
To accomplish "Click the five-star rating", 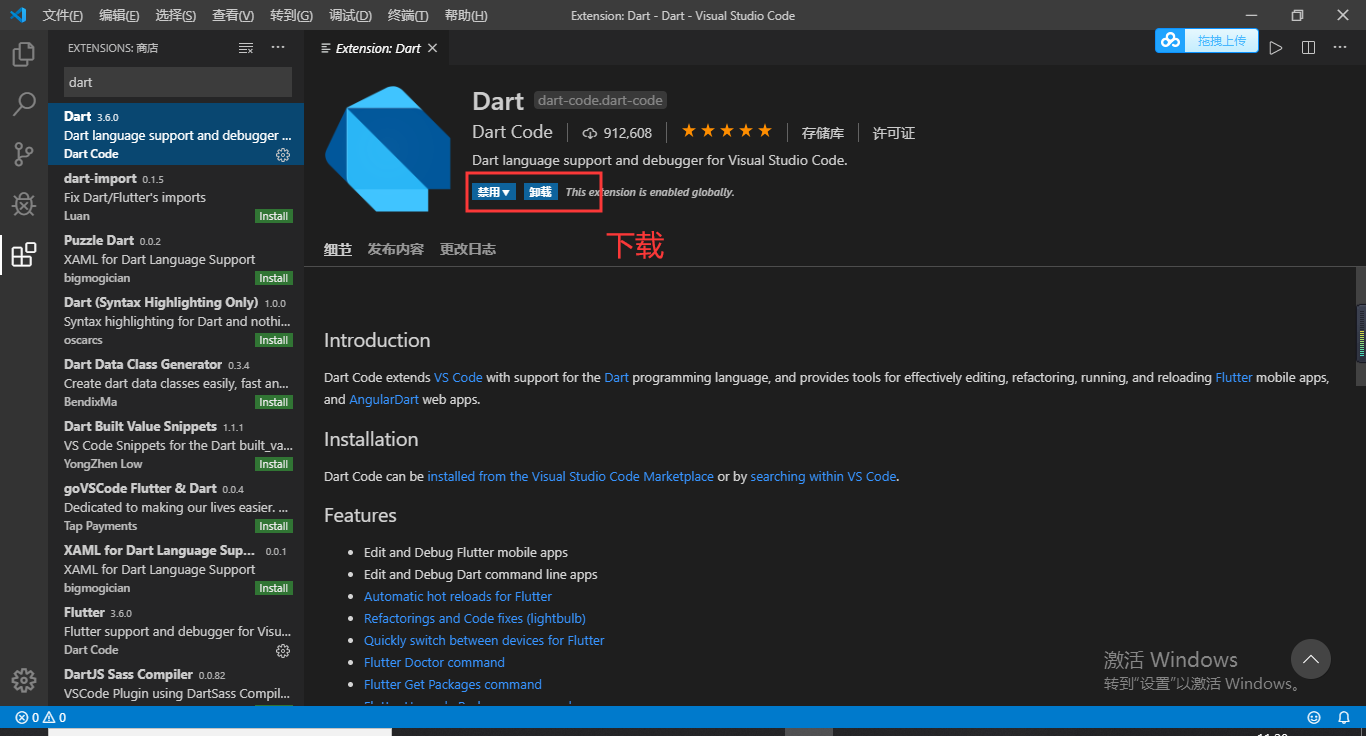I will pos(727,131).
